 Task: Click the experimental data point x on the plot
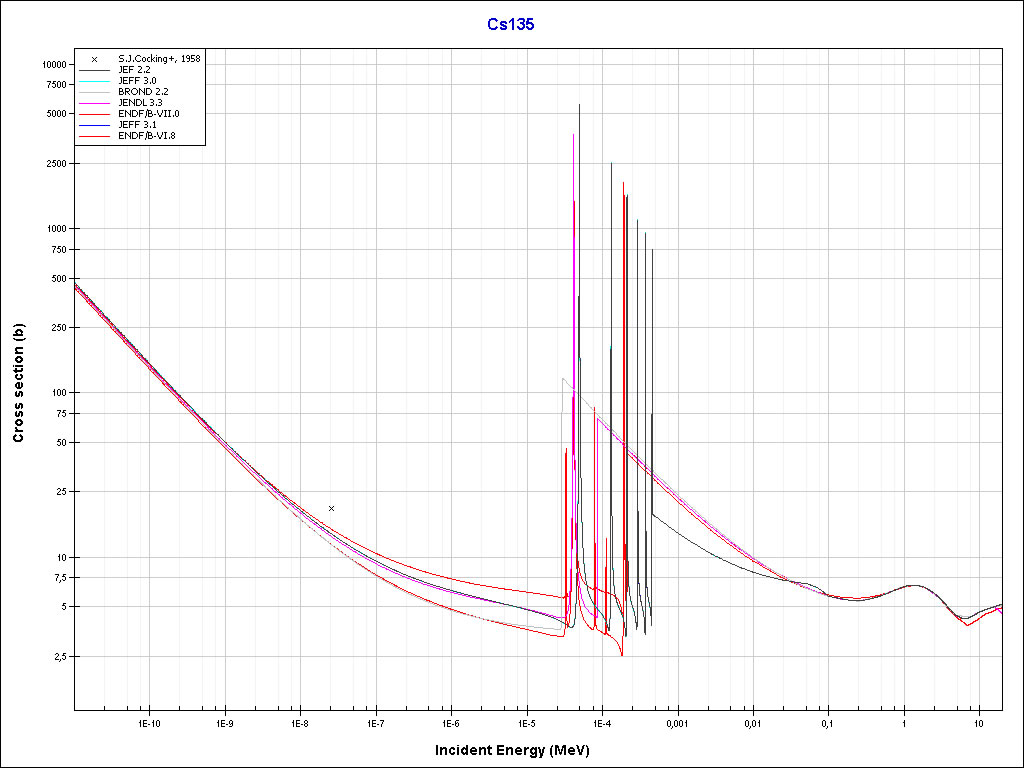tap(332, 508)
